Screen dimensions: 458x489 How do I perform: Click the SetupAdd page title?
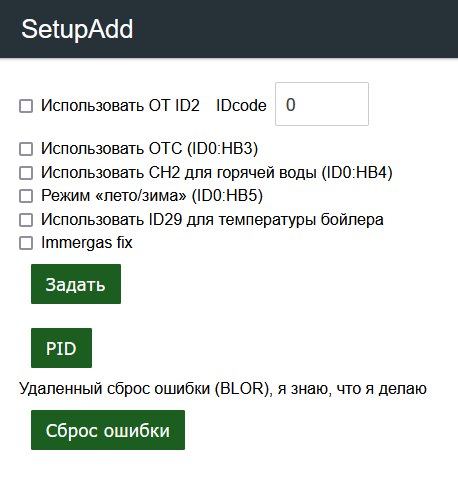(x=77, y=29)
